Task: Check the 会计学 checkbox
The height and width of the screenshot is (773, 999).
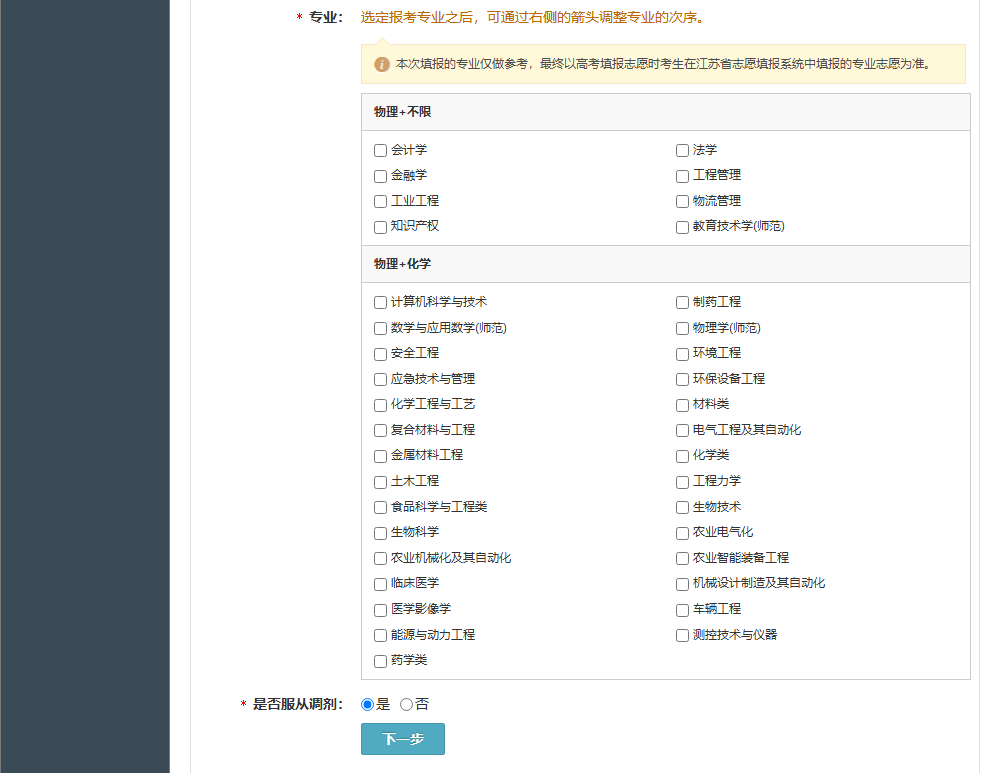Action: pos(380,151)
